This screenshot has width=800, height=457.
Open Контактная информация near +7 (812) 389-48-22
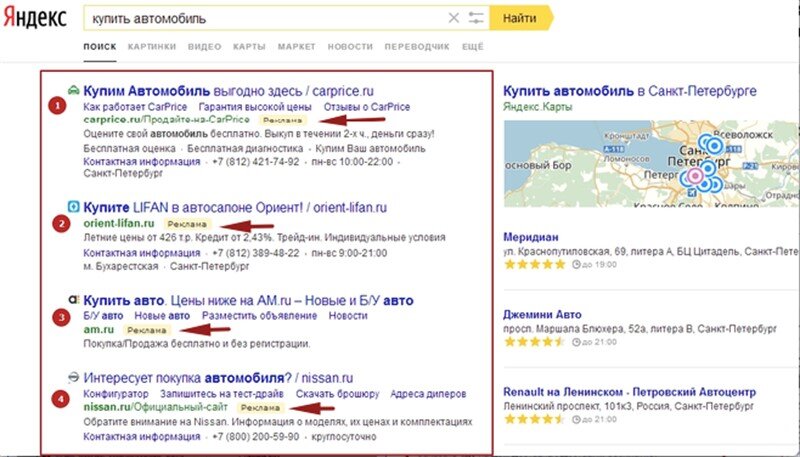[x=142, y=253]
